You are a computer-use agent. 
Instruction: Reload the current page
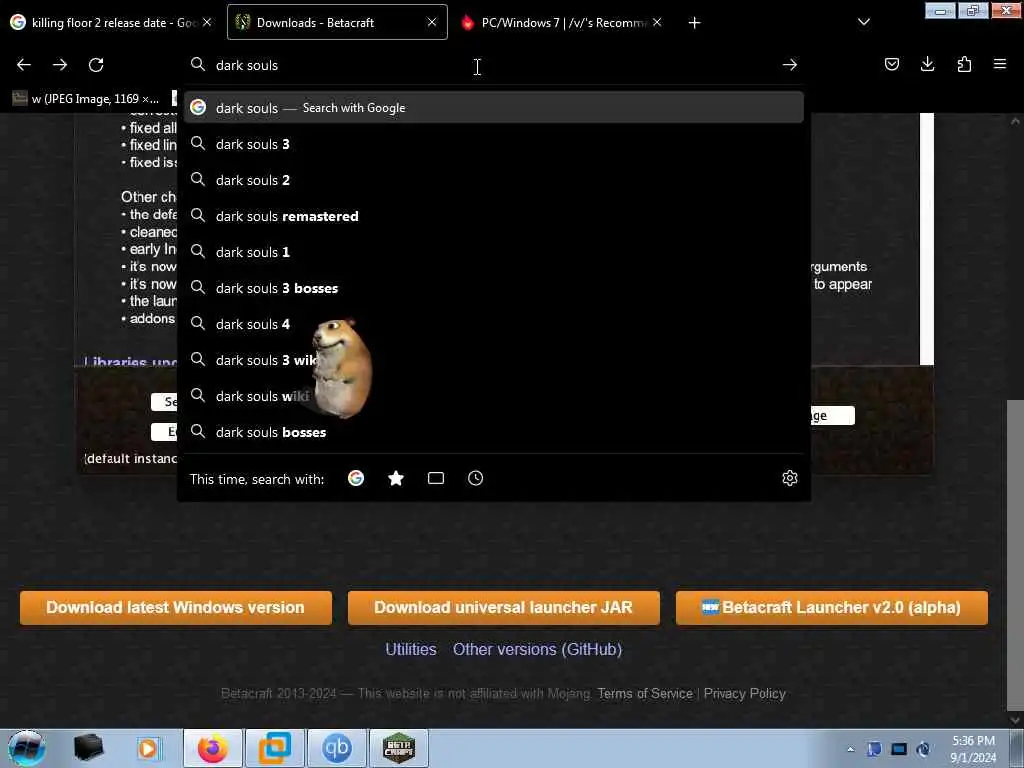pyautogui.click(x=96, y=65)
